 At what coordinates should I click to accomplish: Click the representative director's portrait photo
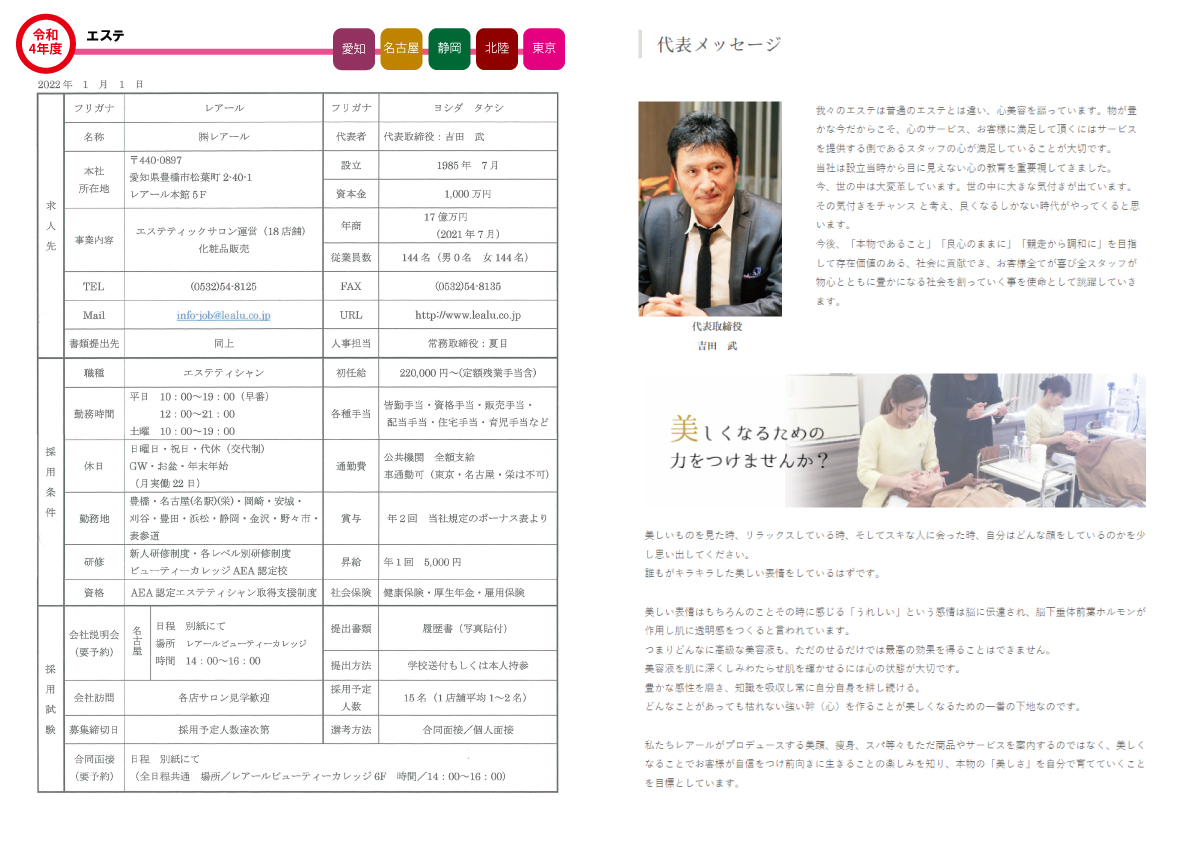(x=710, y=209)
